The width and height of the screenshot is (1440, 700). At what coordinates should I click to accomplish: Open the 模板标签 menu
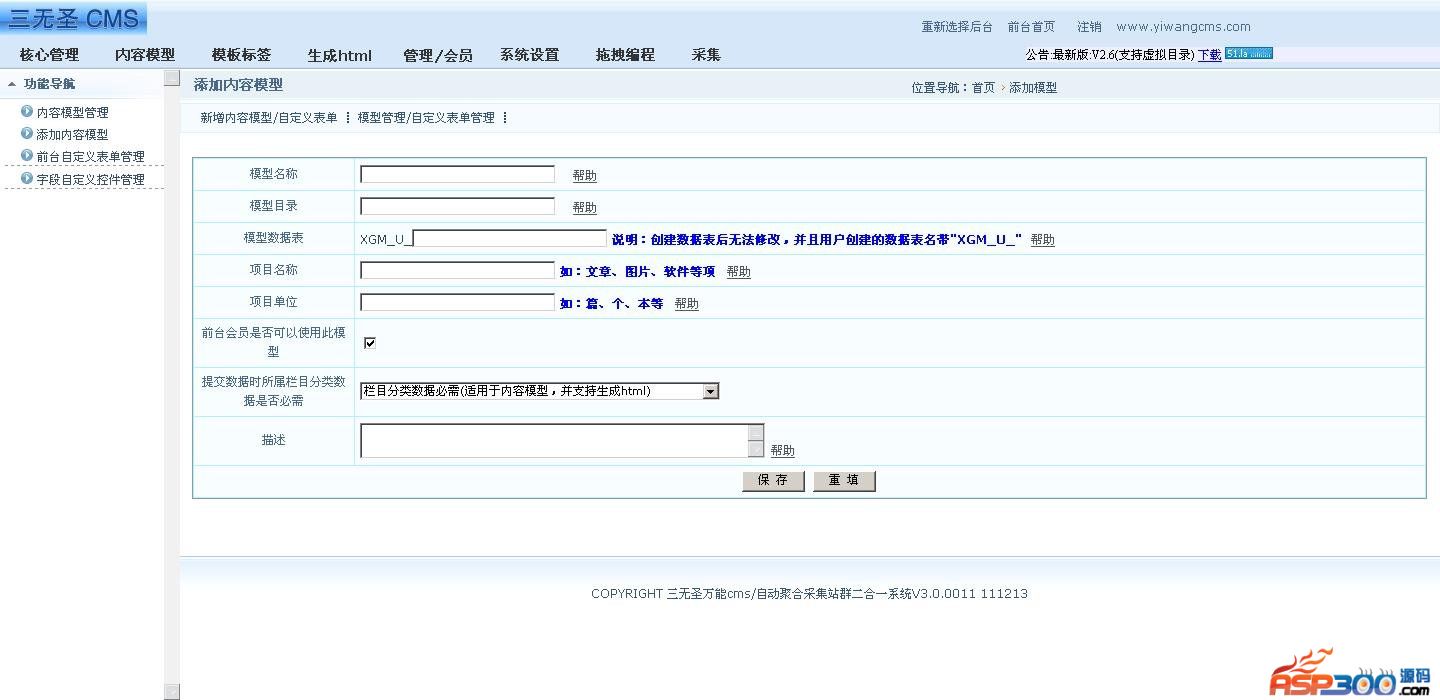point(241,55)
